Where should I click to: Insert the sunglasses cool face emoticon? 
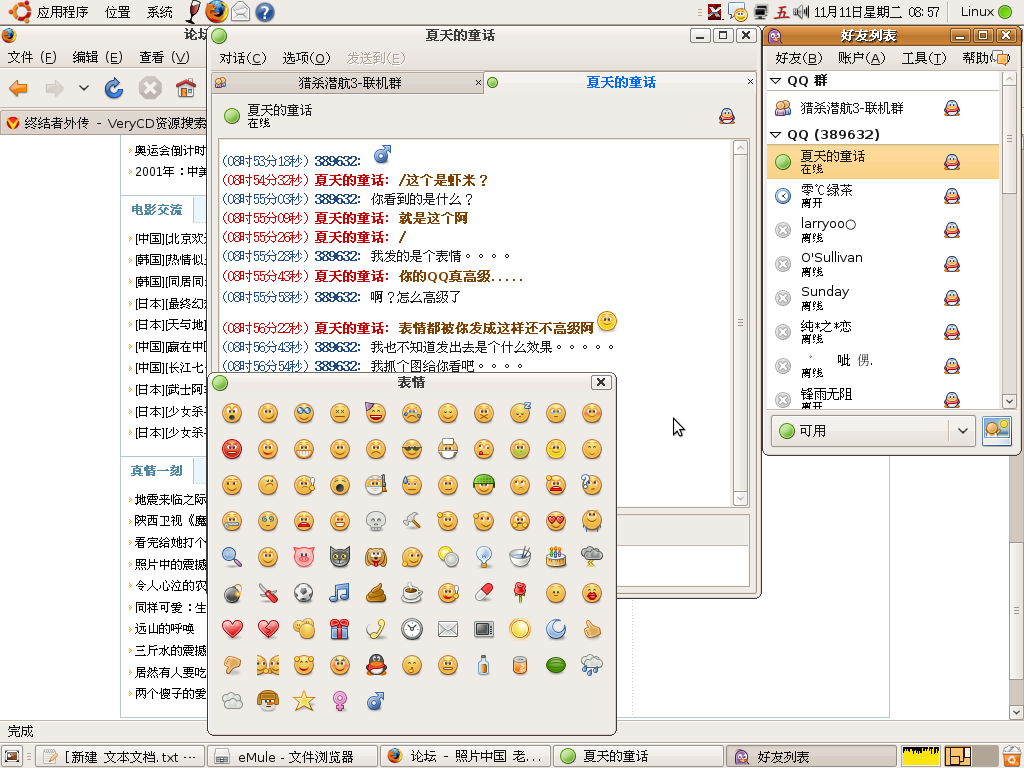[x=411, y=449]
